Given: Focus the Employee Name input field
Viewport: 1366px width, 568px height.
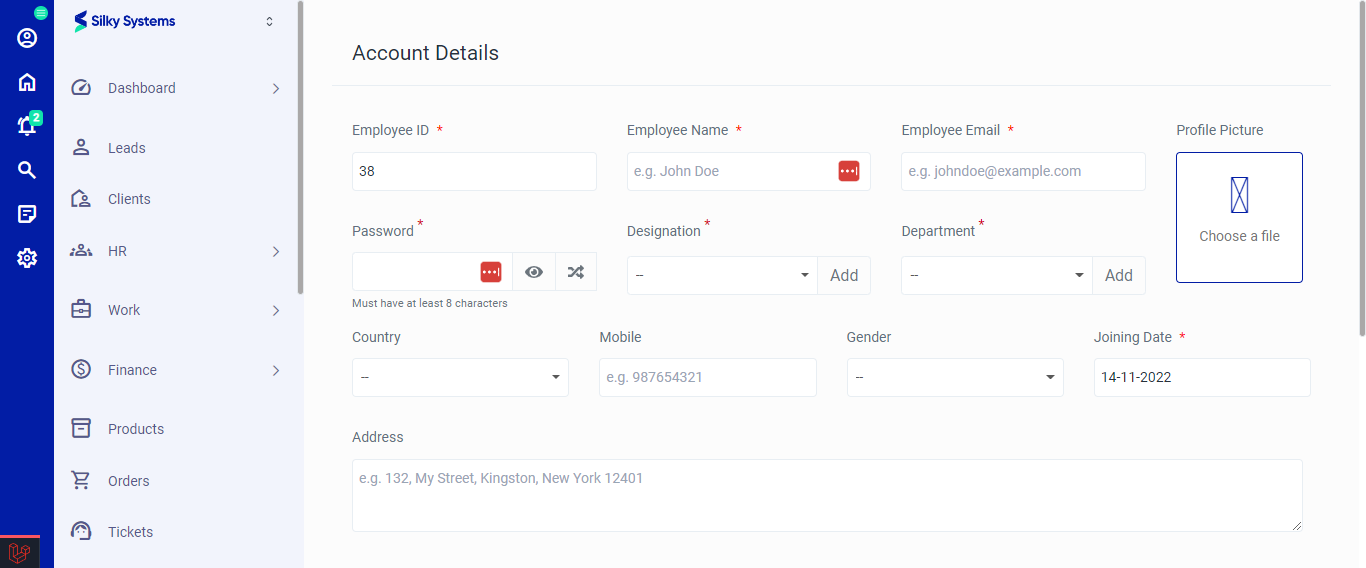Looking at the screenshot, I should (x=749, y=171).
